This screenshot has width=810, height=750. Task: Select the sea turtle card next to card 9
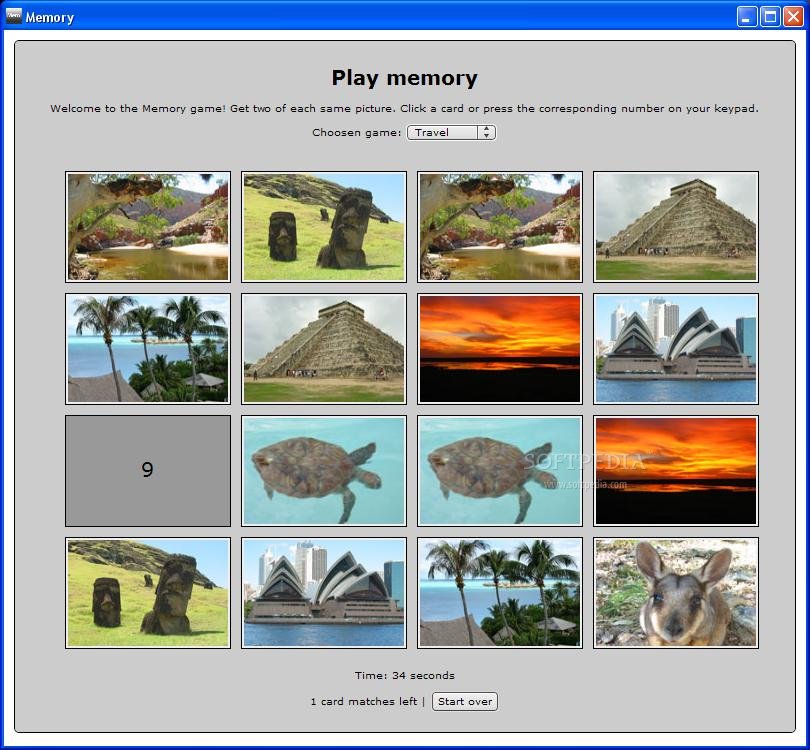click(x=324, y=471)
